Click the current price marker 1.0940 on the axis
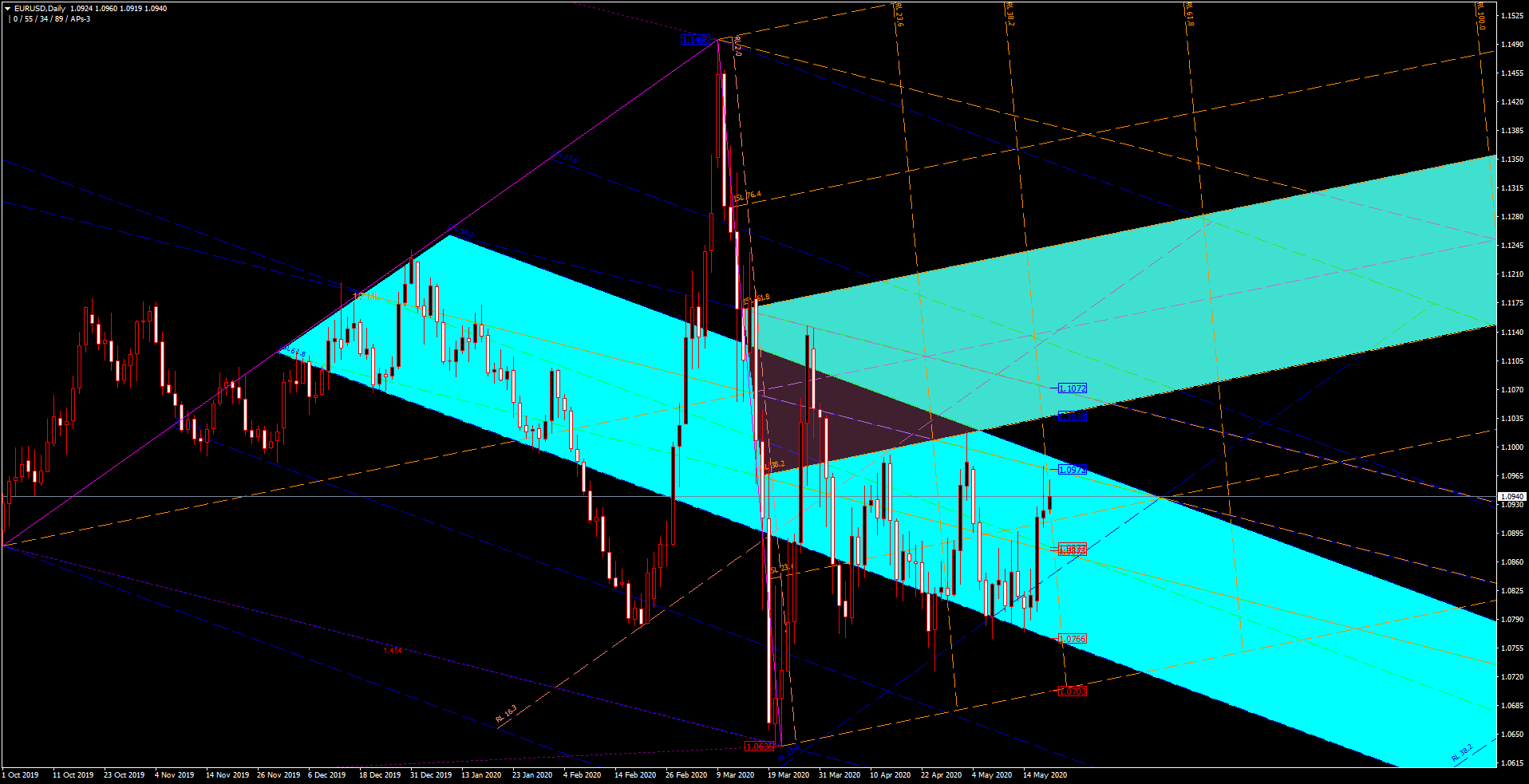This screenshot has width=1529, height=784. 1511,496
